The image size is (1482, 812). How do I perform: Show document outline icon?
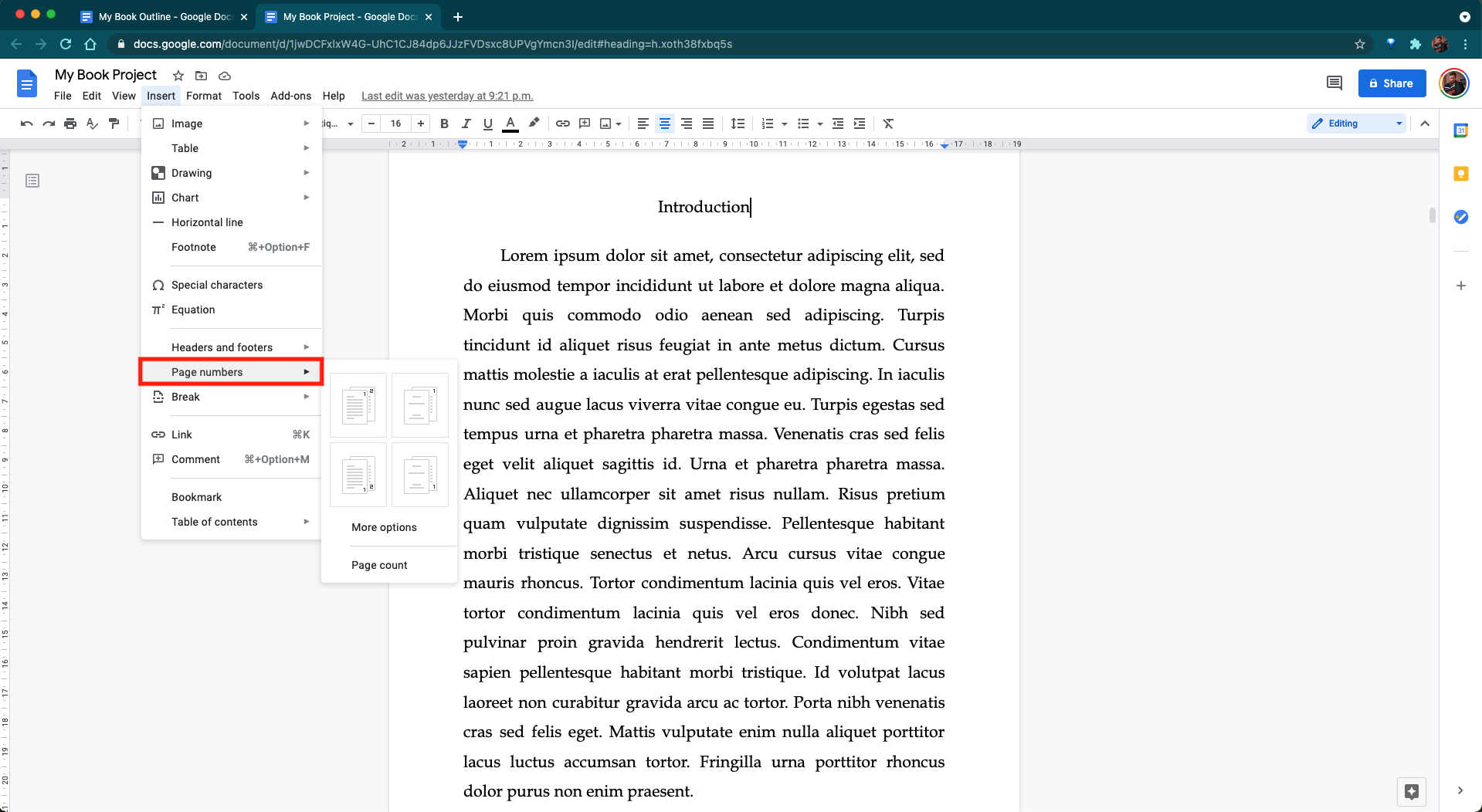[32, 181]
